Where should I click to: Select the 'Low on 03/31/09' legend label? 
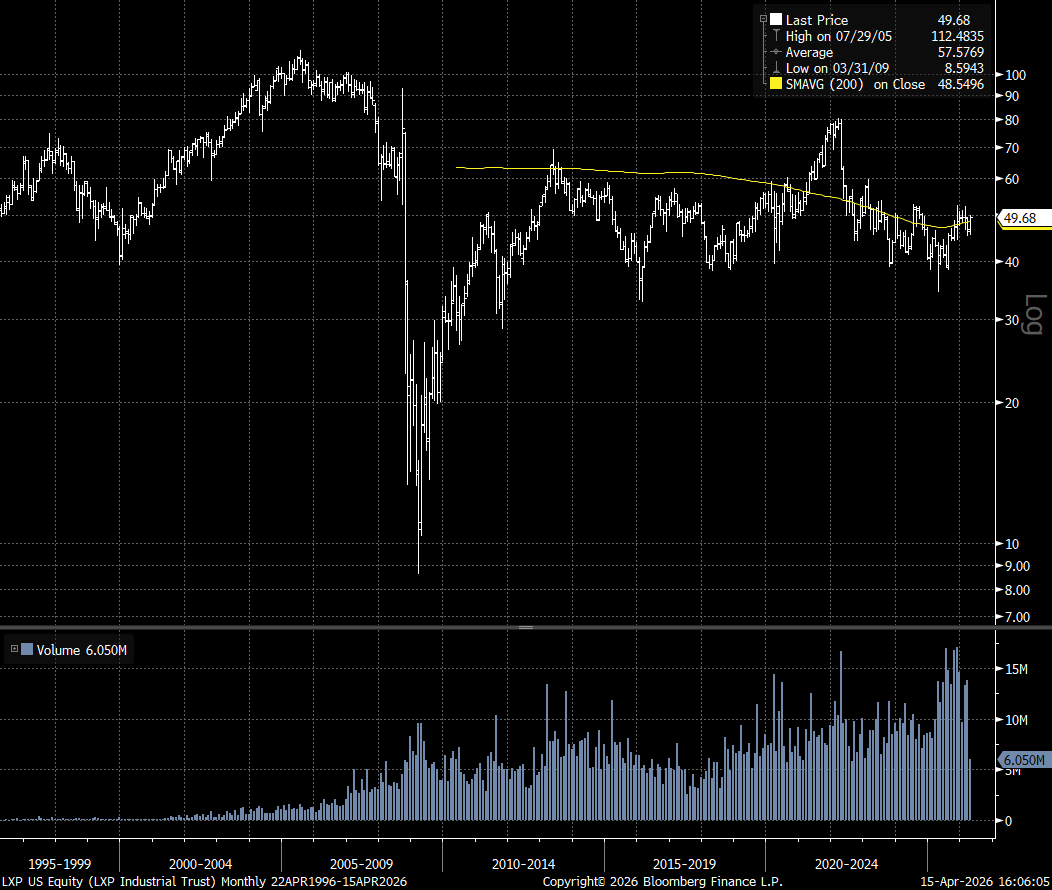[837, 68]
